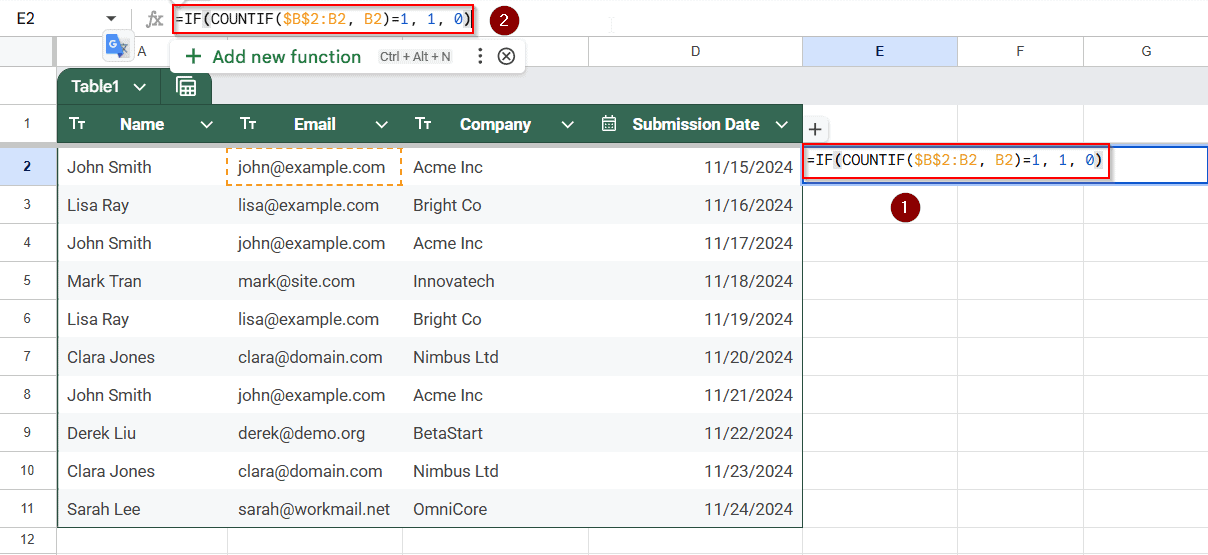Select the date 11/18/2024
The image size is (1208, 555).
point(695,281)
